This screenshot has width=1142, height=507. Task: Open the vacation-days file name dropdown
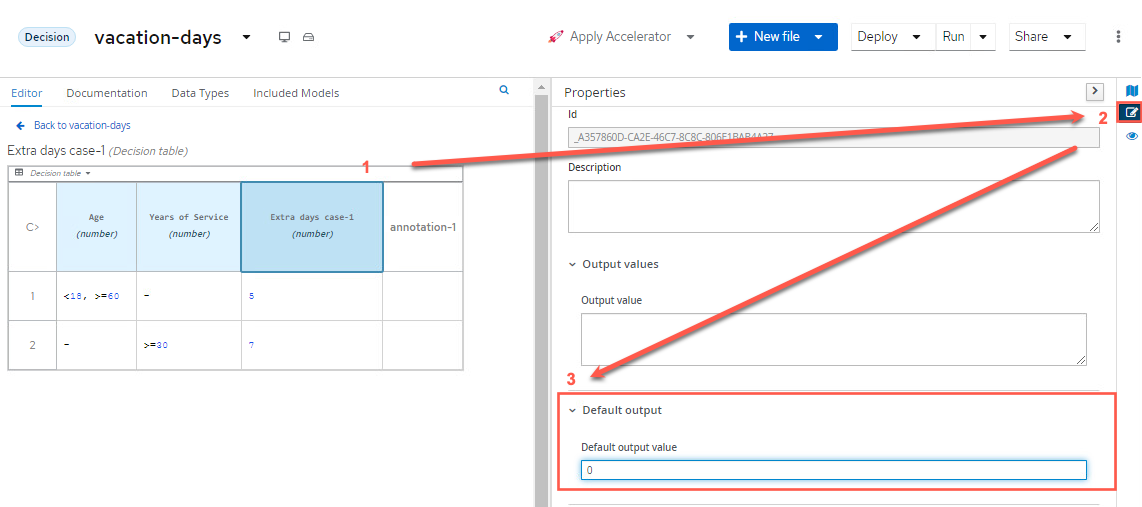coord(246,37)
